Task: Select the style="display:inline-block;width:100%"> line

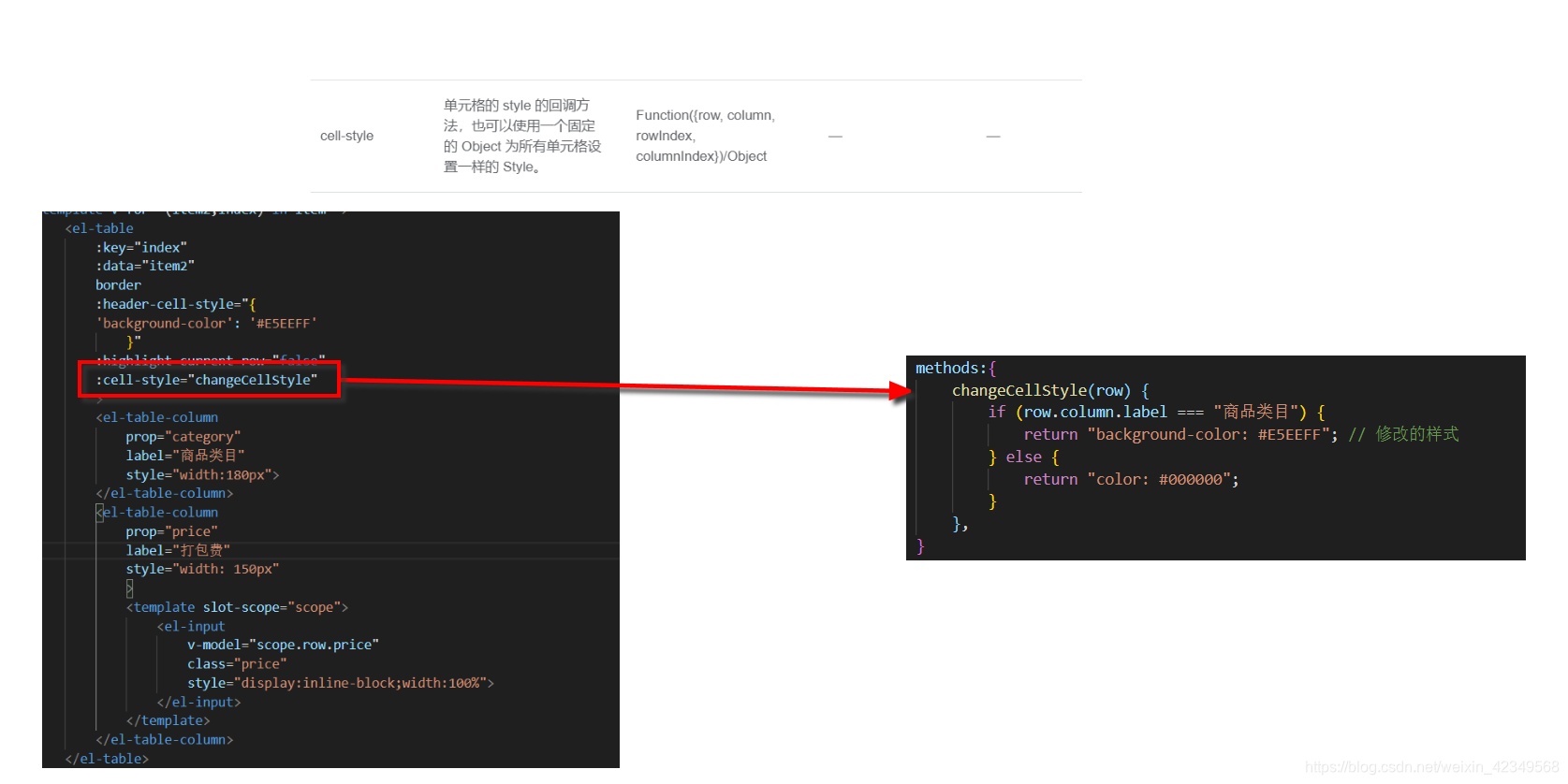Action: (341, 683)
